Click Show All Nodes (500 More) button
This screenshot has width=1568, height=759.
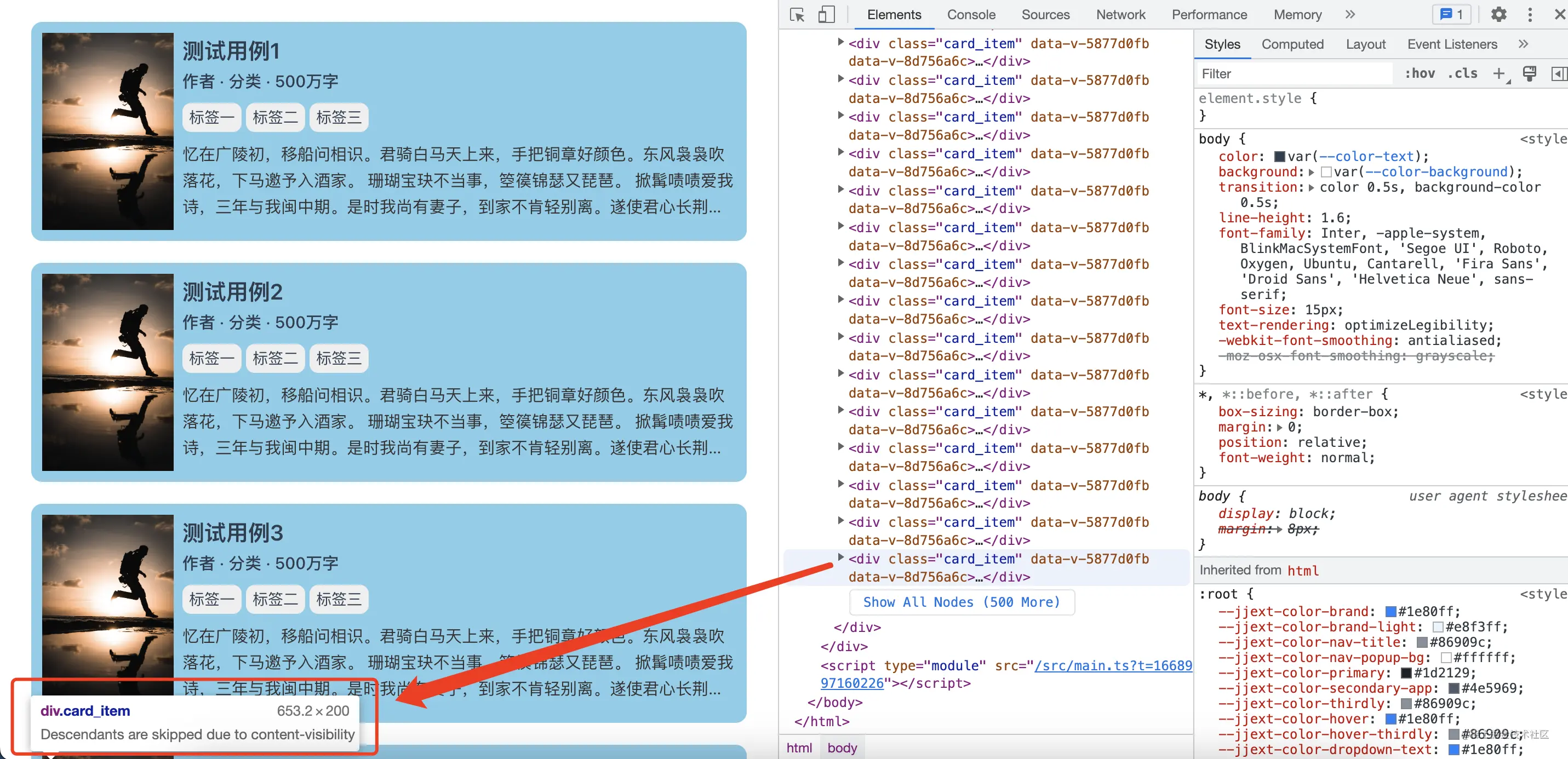[x=960, y=602]
